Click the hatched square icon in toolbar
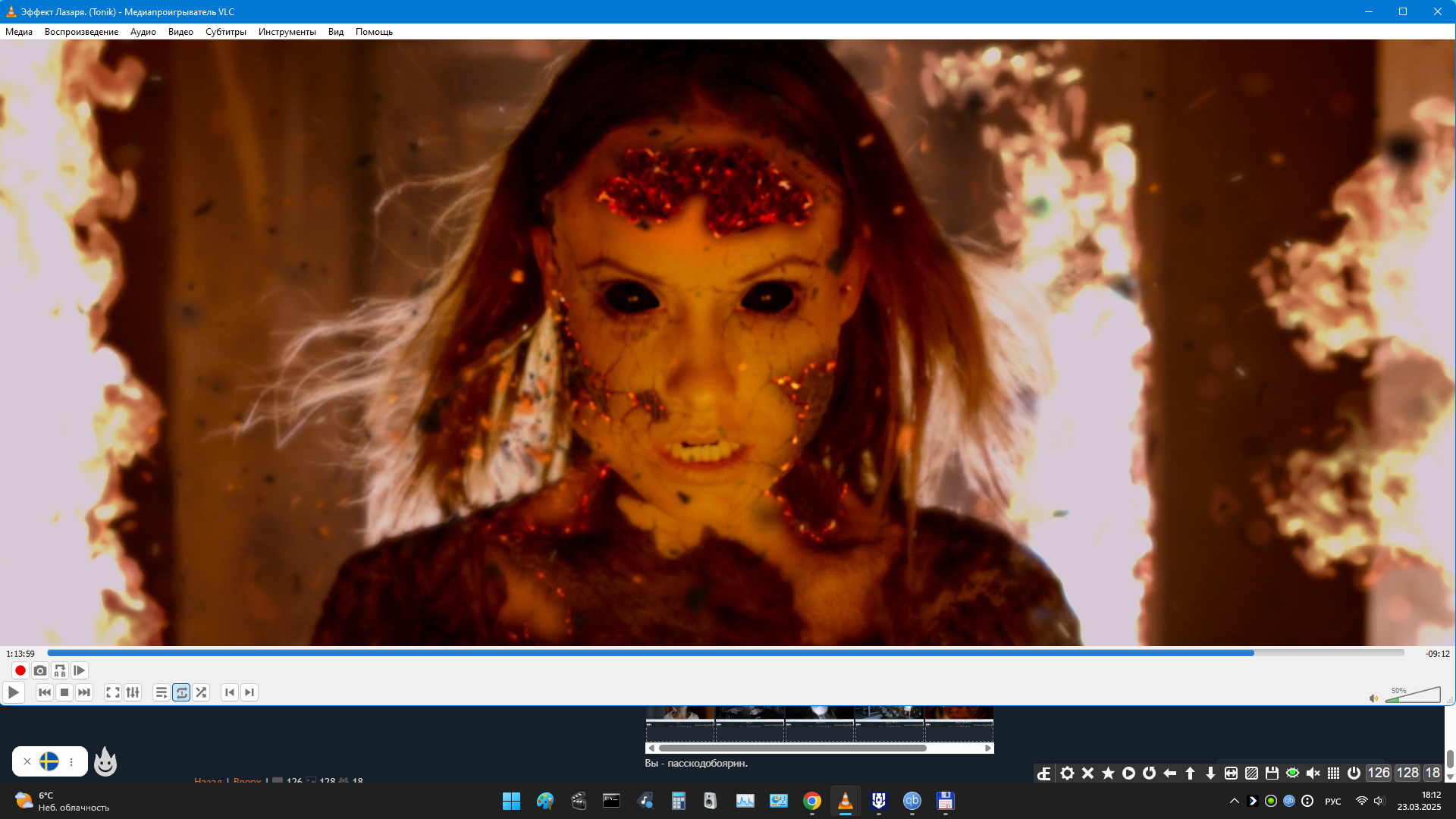This screenshot has width=1456, height=819. [1251, 773]
